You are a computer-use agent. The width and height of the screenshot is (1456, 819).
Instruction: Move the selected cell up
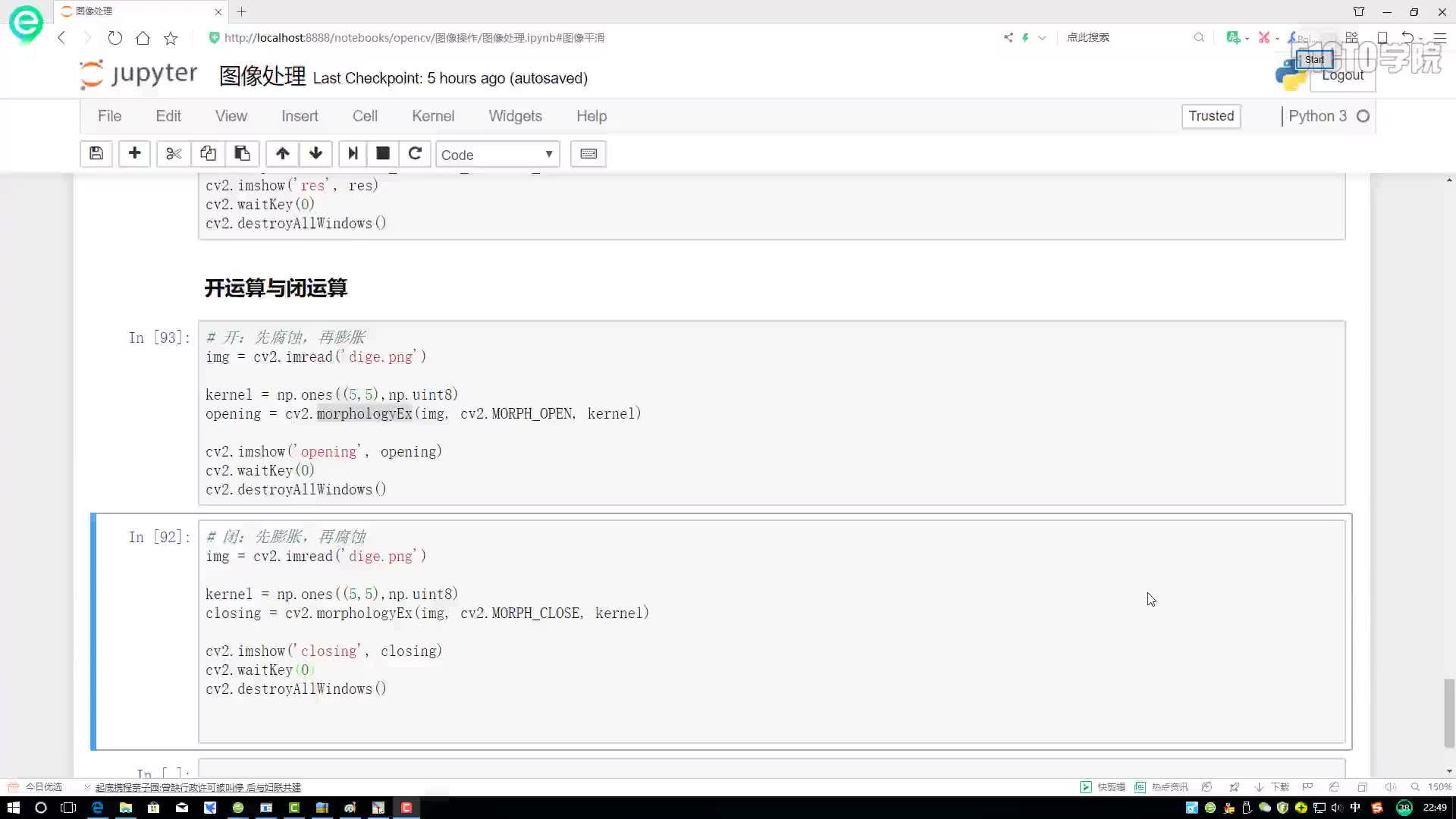(x=282, y=154)
